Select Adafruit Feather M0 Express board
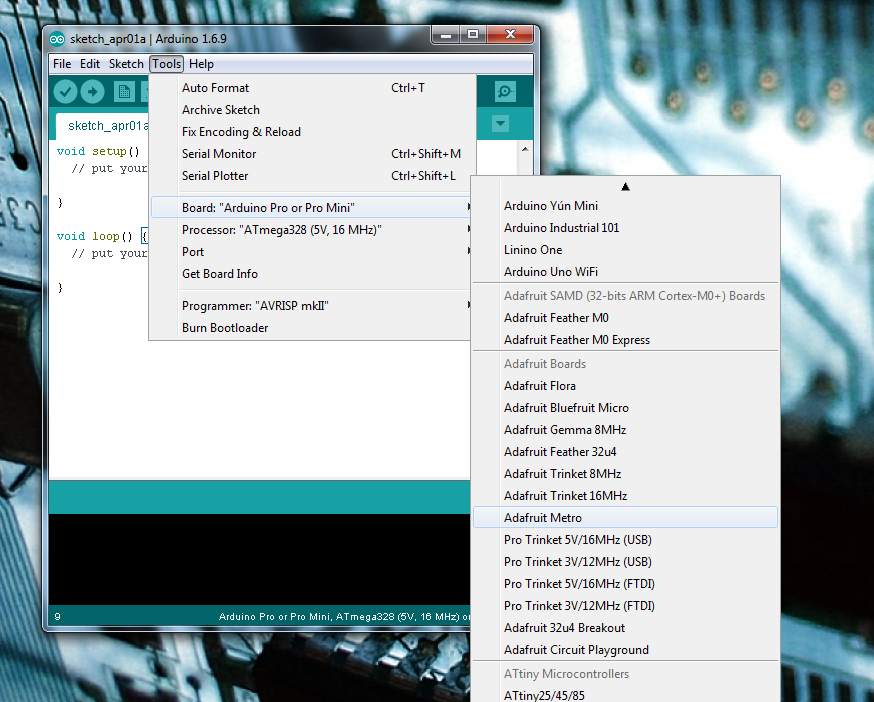This screenshot has width=874, height=702. [625, 340]
